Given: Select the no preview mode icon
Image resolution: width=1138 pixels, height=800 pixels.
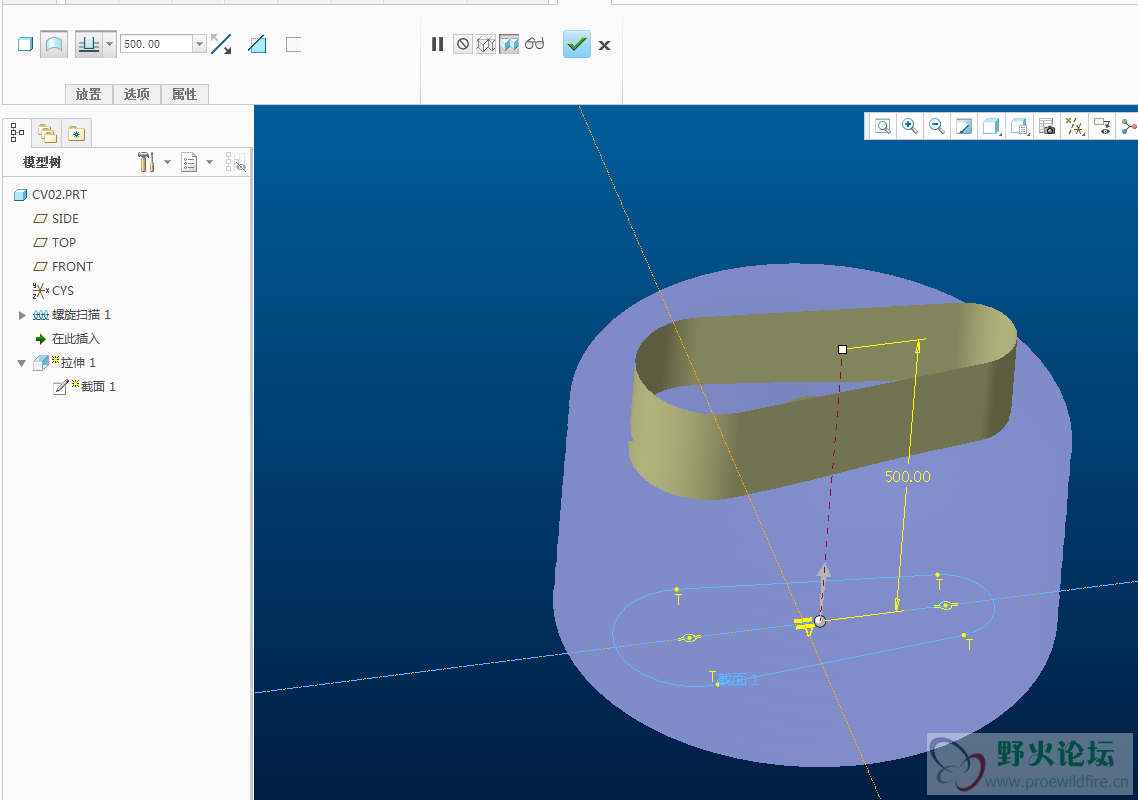Looking at the screenshot, I should click(462, 44).
